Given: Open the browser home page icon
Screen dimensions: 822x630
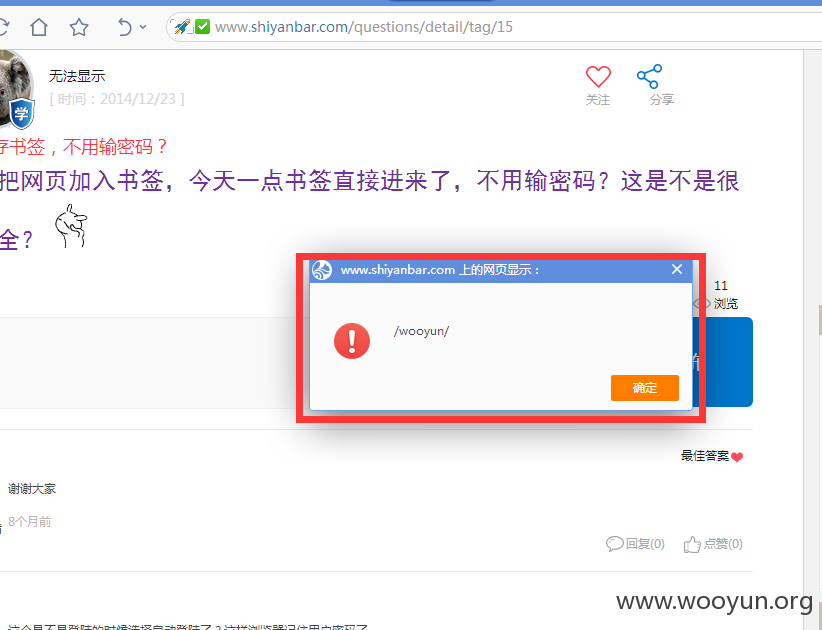Looking at the screenshot, I should point(39,27).
